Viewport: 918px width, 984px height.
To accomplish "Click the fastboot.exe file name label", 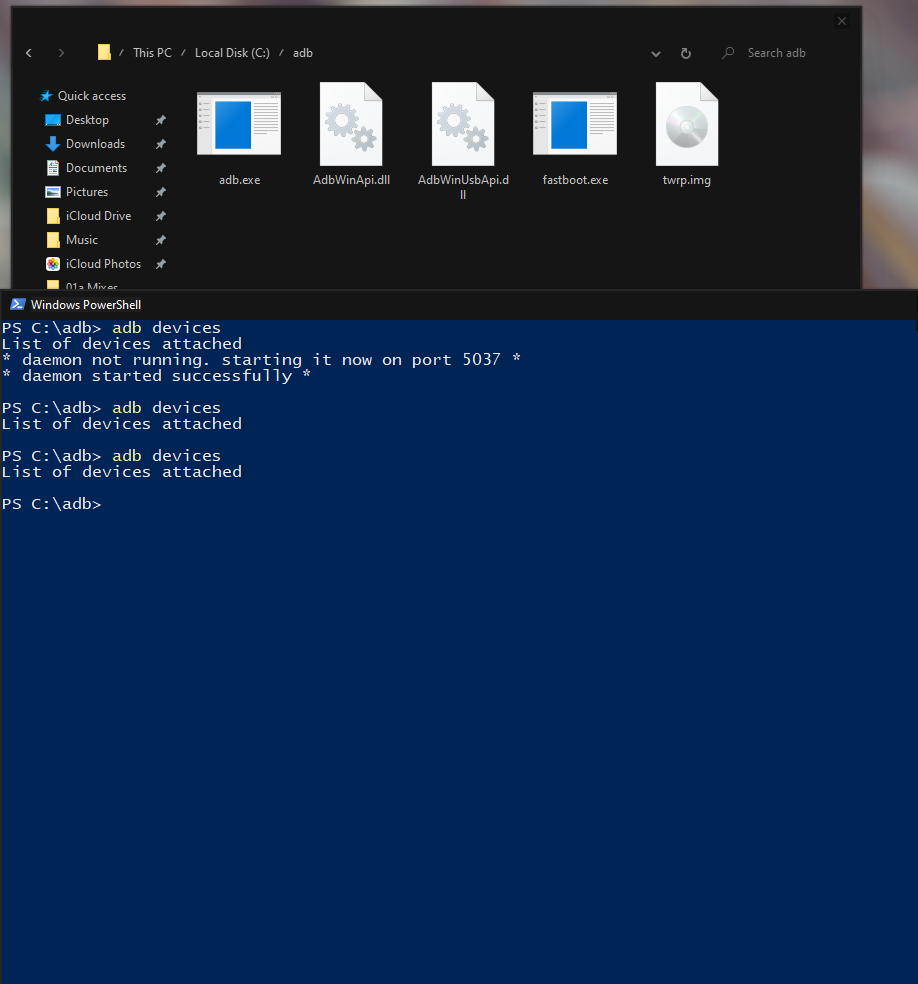I will (x=575, y=180).
